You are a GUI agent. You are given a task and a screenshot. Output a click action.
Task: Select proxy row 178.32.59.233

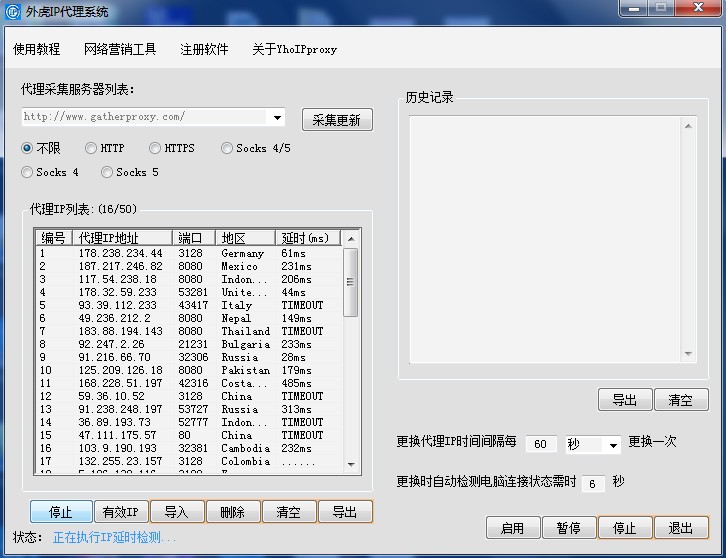point(189,292)
